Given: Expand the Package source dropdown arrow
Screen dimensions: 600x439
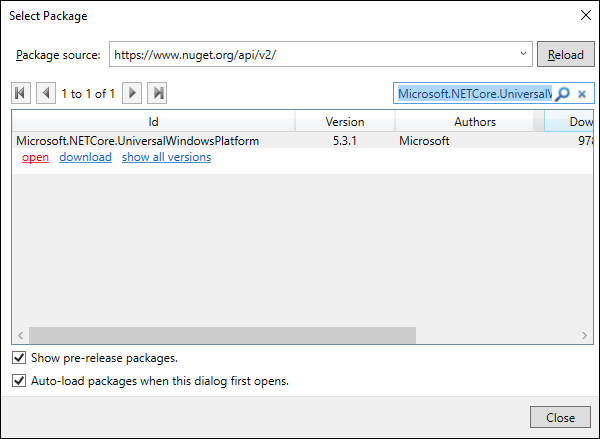Looking at the screenshot, I should tap(524, 54).
